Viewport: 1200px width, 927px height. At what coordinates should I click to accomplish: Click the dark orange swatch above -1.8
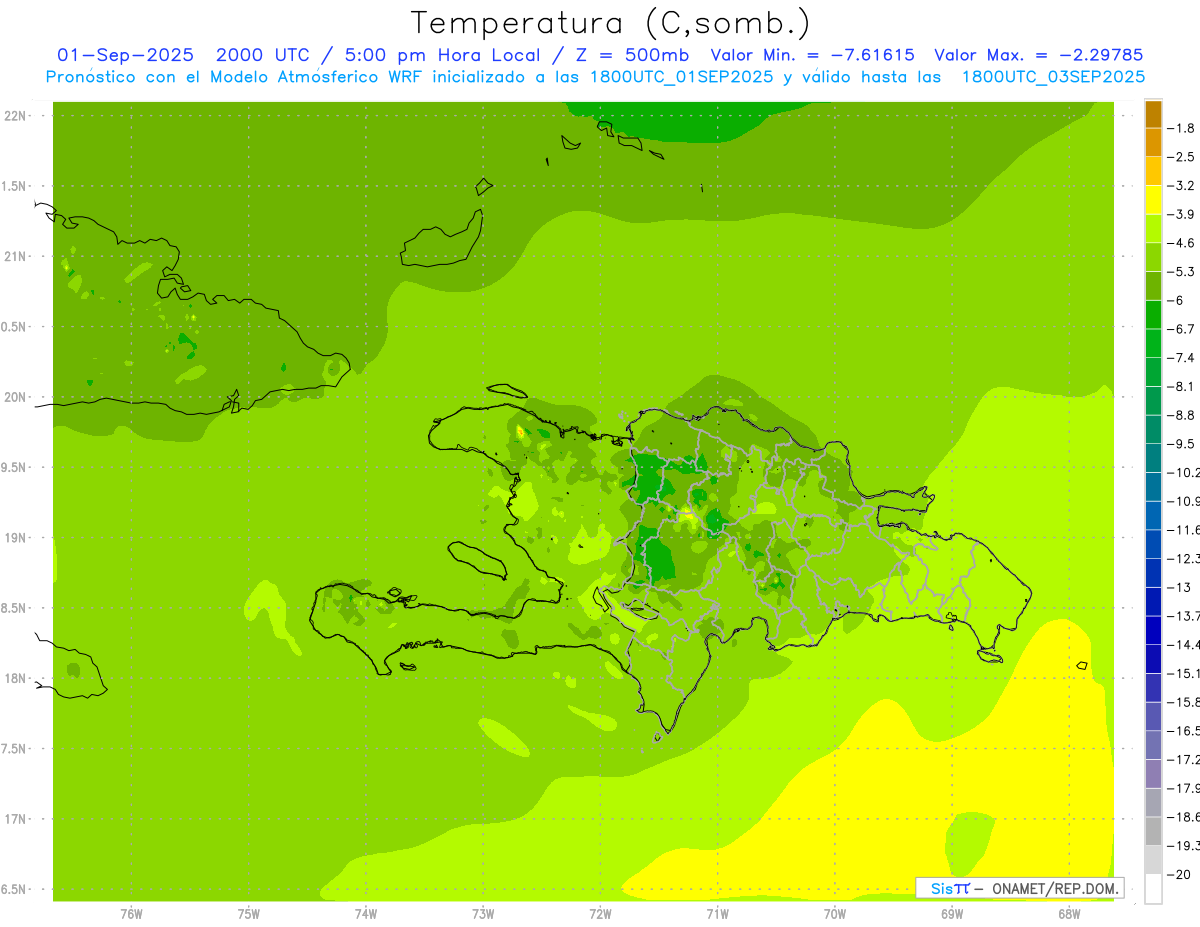coord(1153,114)
